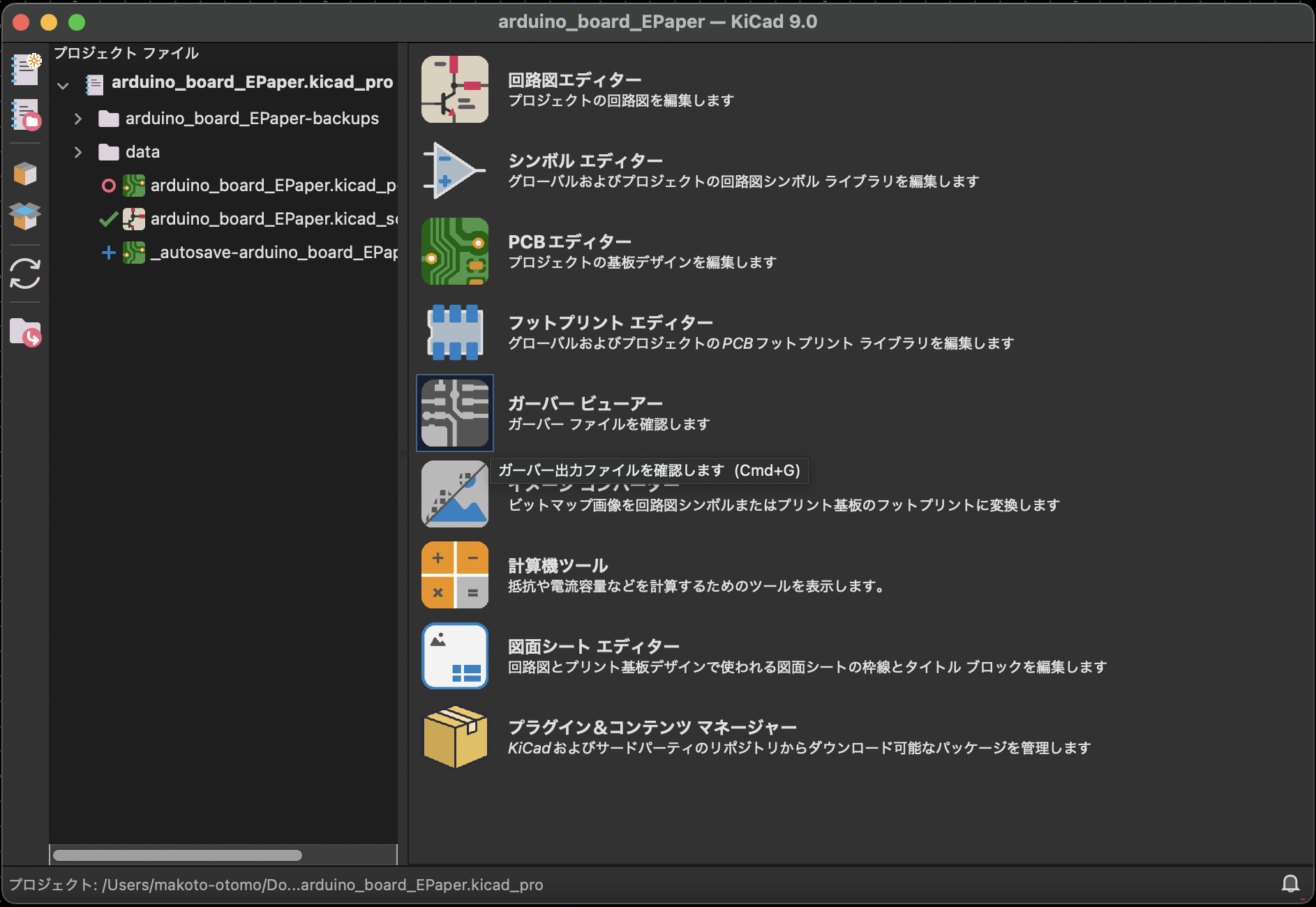
Task: Launch the Drawing Sheet Editor (図面シート エディター) icon
Action: (454, 656)
